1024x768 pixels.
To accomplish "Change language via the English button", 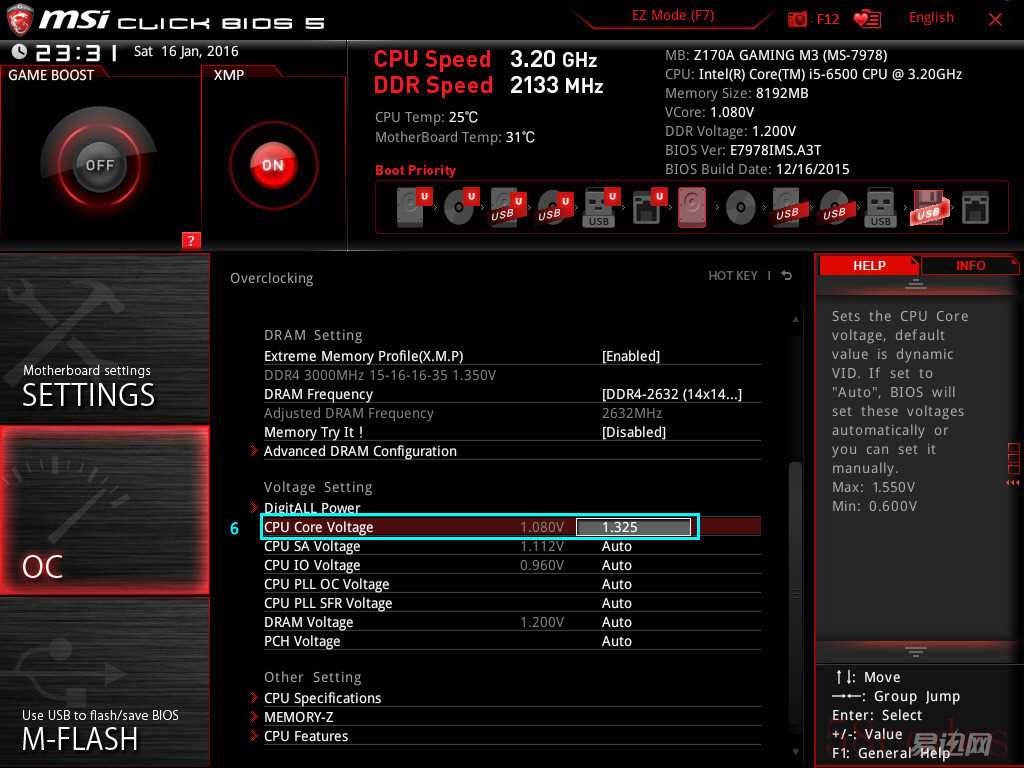I will pos(931,18).
